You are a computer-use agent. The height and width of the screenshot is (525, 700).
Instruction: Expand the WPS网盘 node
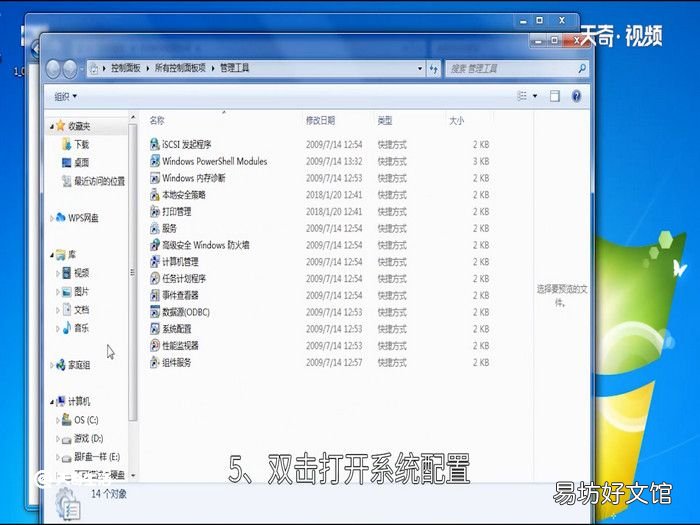52,218
